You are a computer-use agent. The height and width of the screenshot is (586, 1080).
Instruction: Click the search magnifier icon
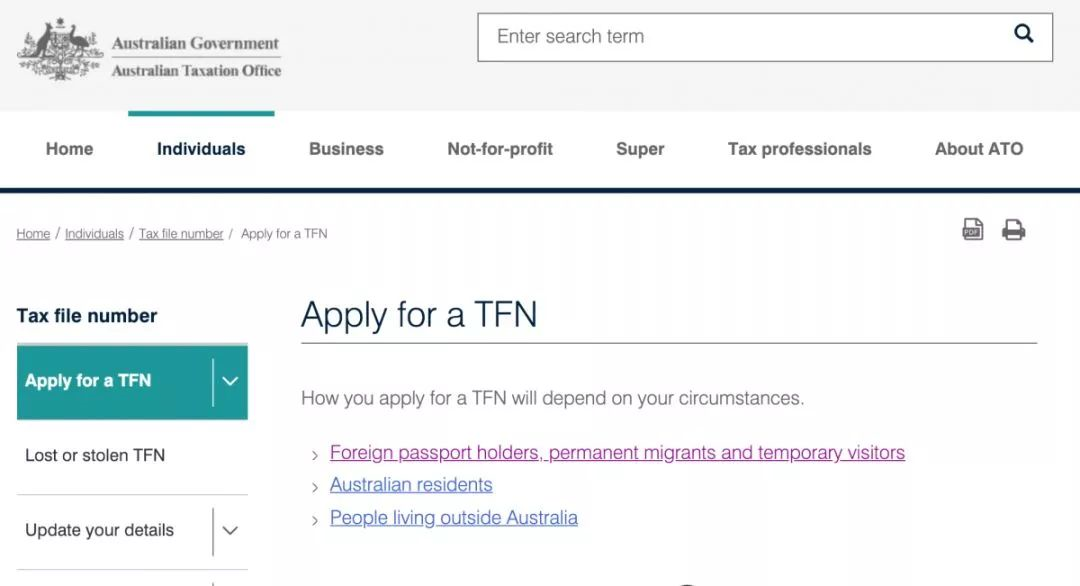(1023, 34)
